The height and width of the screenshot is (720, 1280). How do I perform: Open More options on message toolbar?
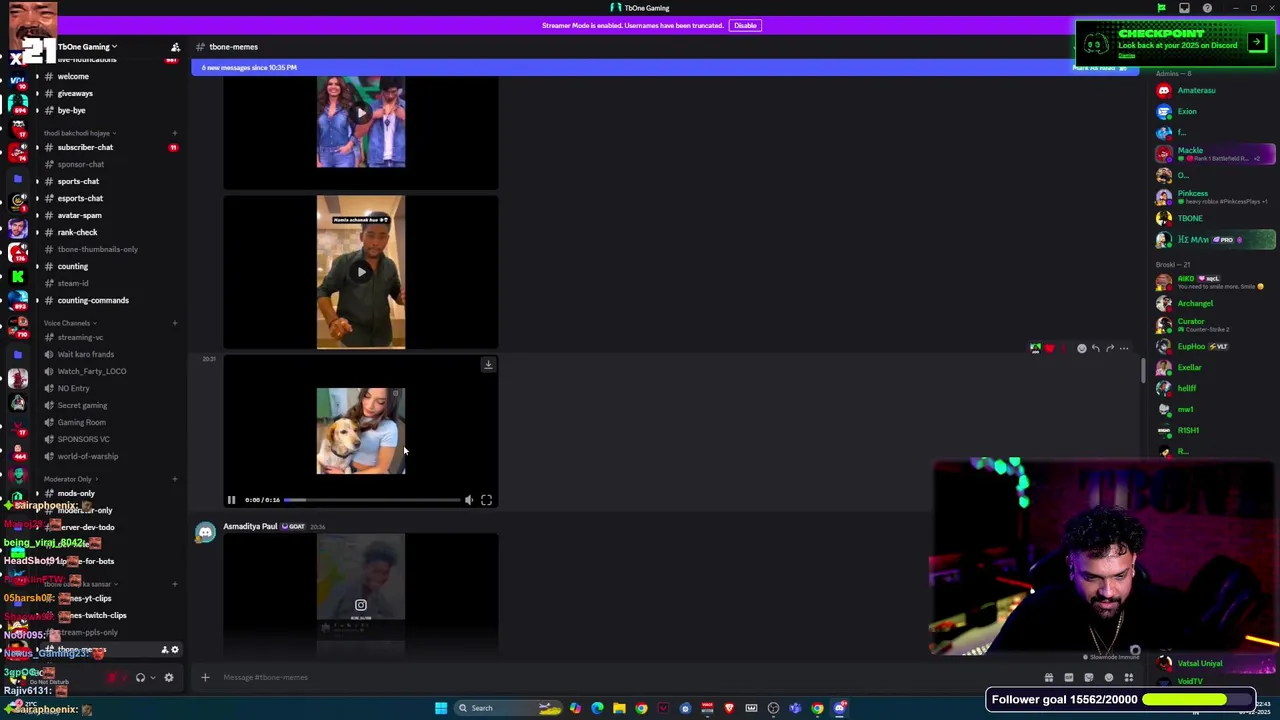click(1124, 348)
